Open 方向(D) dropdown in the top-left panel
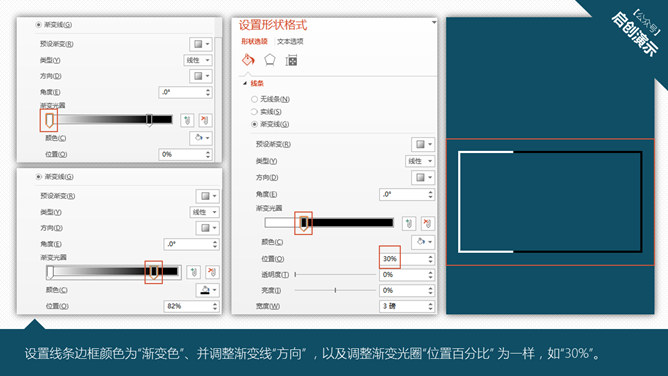This screenshot has width=668, height=376. 201,76
